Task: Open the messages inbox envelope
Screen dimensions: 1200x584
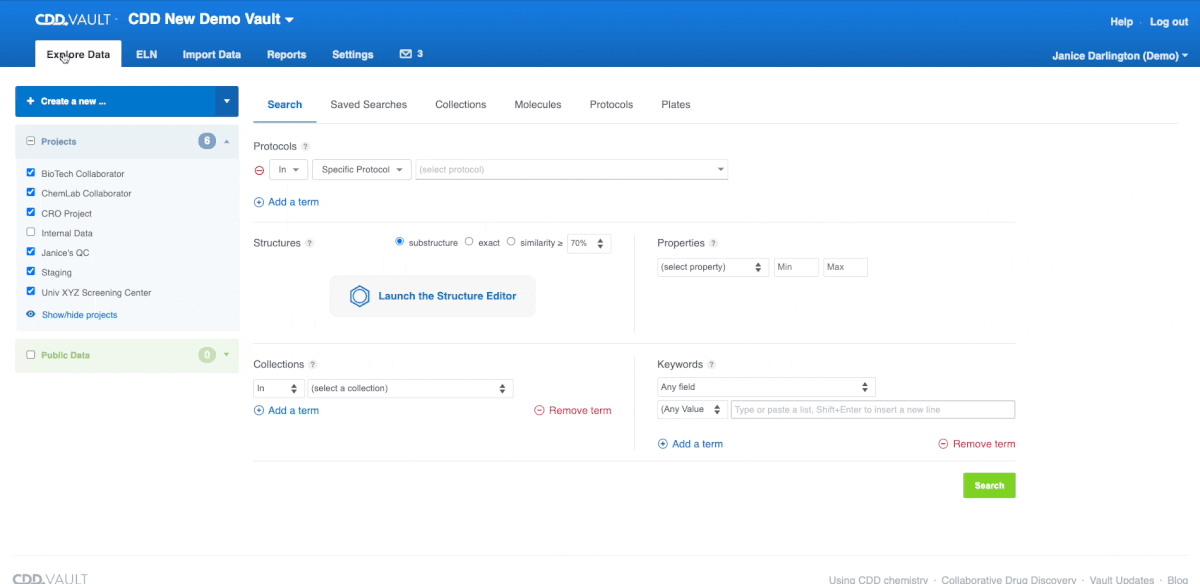Action: coord(404,55)
